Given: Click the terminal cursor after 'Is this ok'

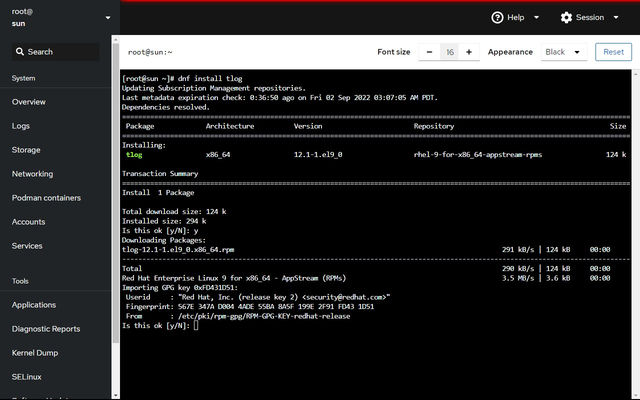Looking at the screenshot, I should point(196,325).
